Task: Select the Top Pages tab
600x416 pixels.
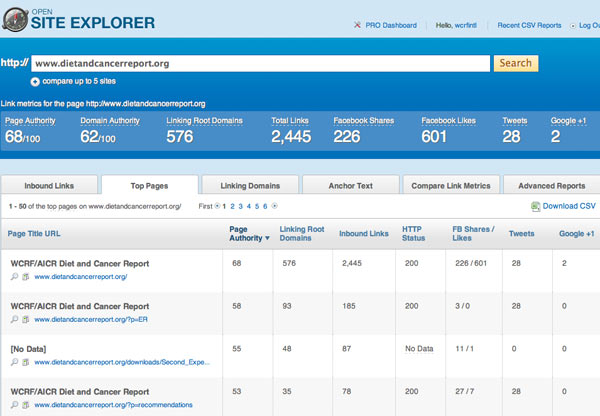Action: click(149, 186)
